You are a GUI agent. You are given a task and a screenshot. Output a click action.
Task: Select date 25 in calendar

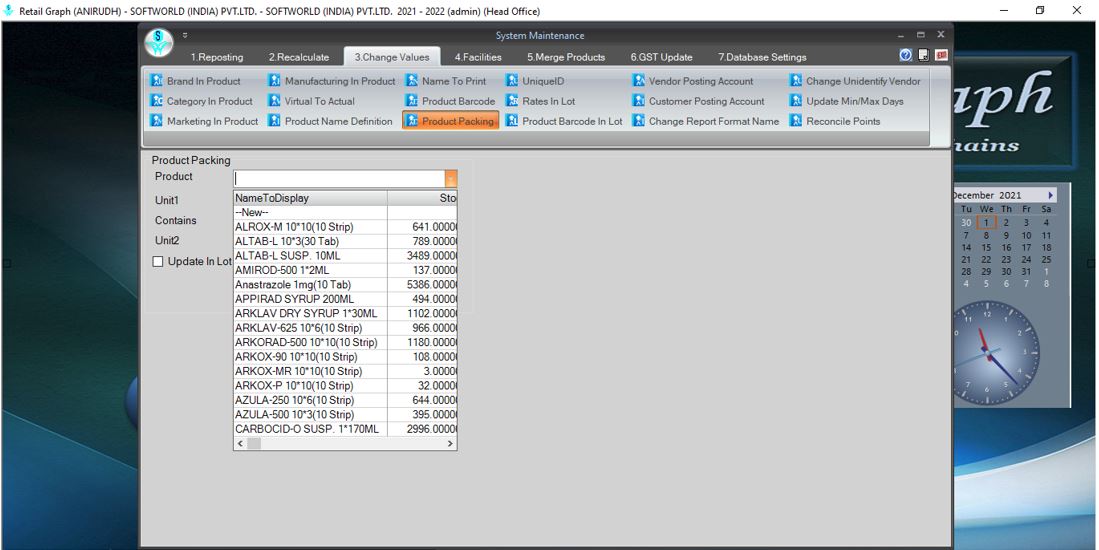pos(1046,259)
